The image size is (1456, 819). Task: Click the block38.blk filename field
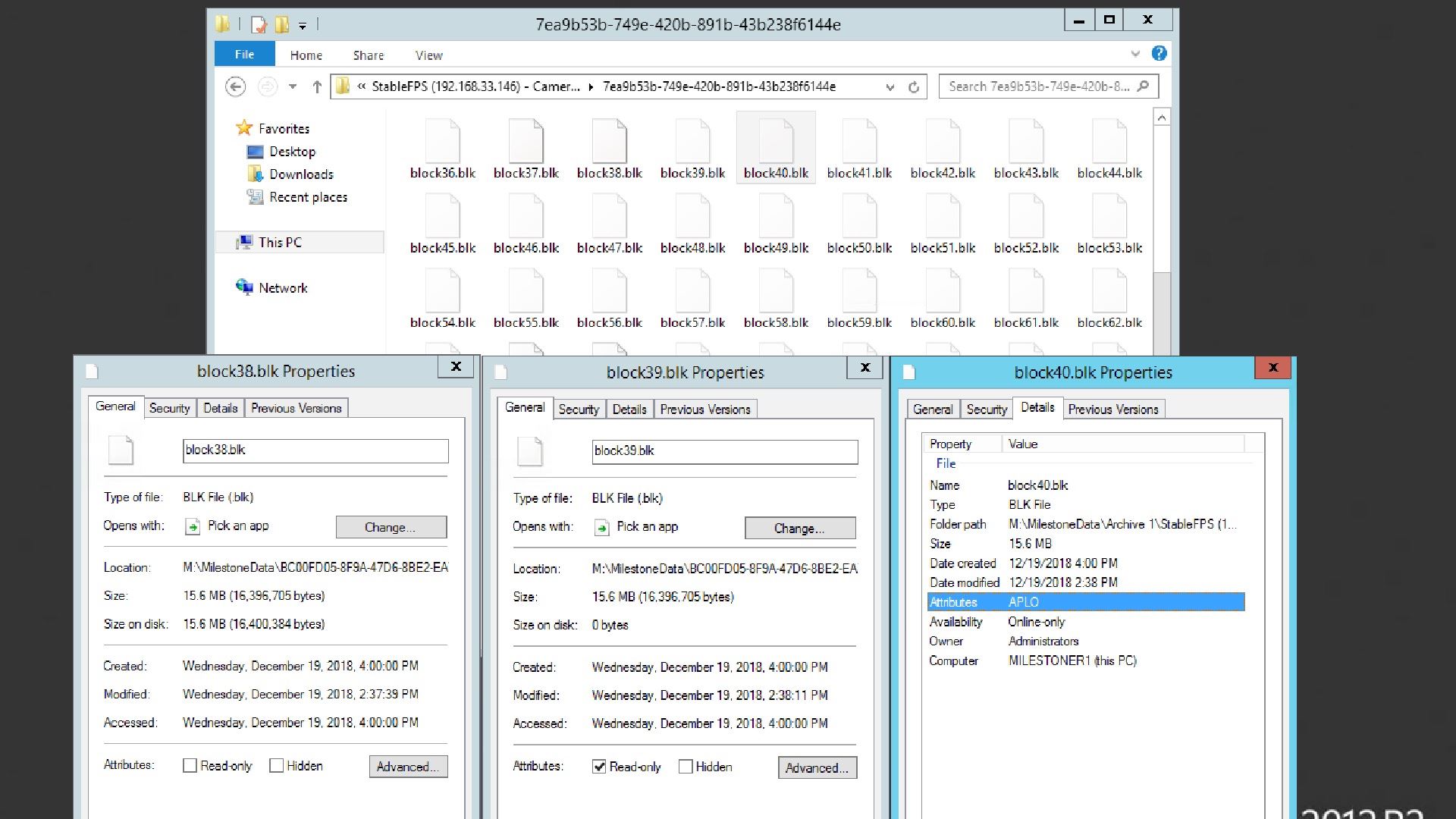click(315, 450)
